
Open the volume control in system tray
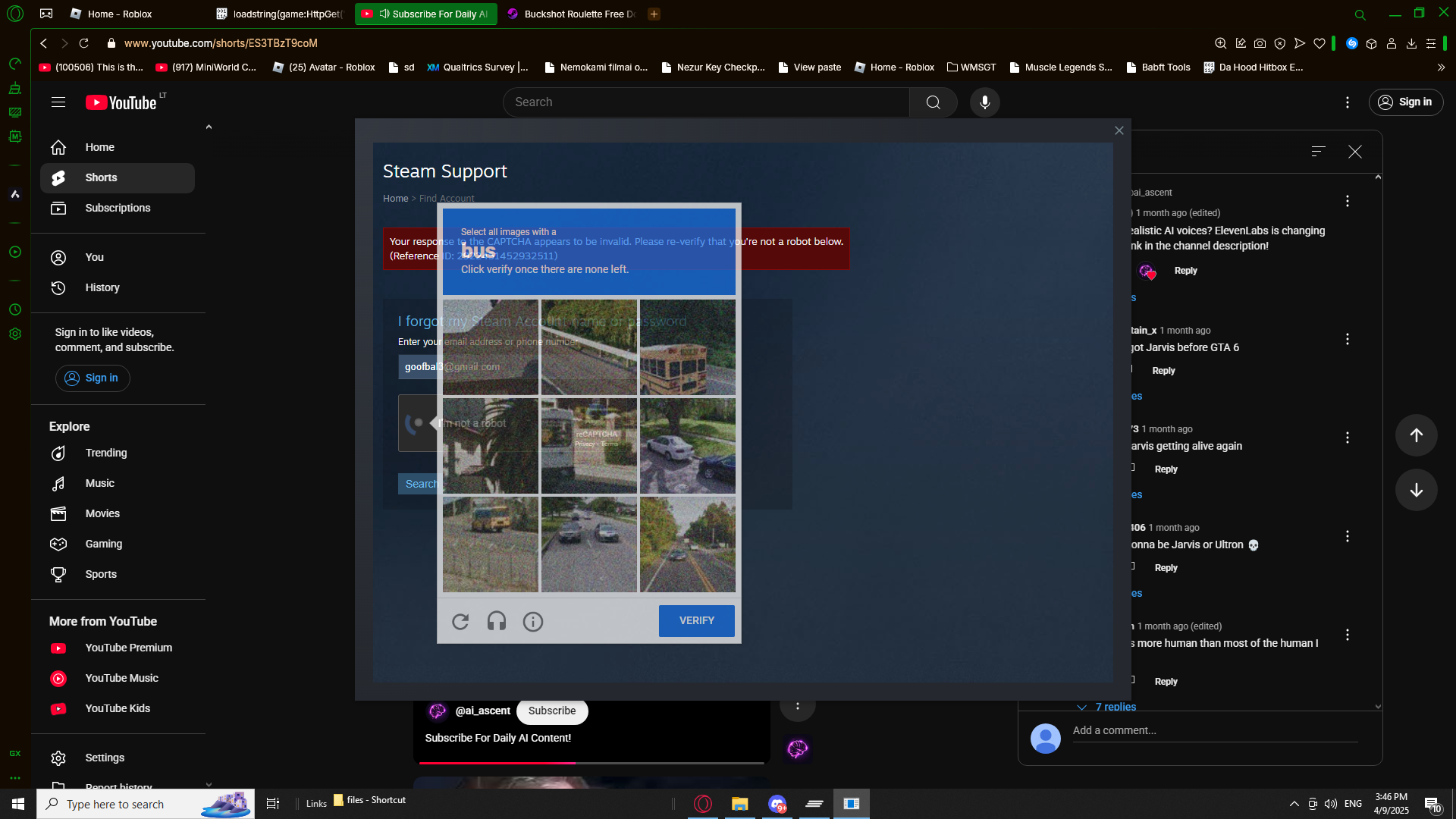tap(1331, 804)
